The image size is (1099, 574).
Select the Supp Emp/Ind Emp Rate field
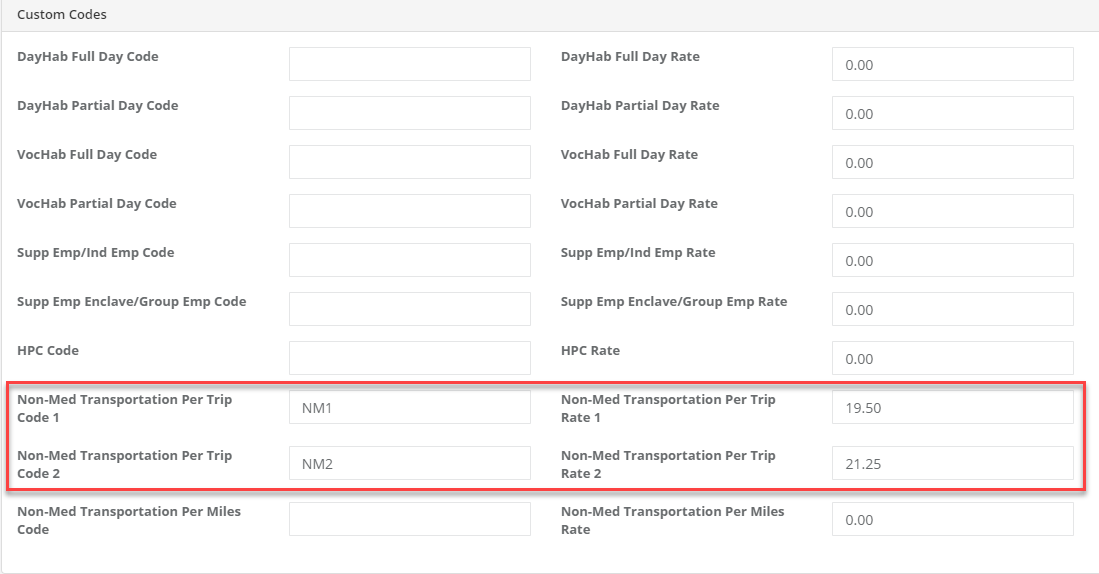click(952, 260)
